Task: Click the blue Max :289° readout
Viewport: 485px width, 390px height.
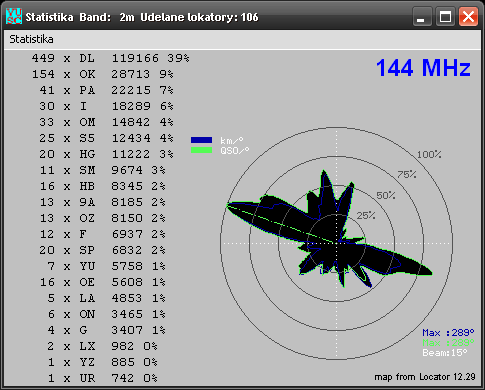Action: pyautogui.click(x=448, y=333)
